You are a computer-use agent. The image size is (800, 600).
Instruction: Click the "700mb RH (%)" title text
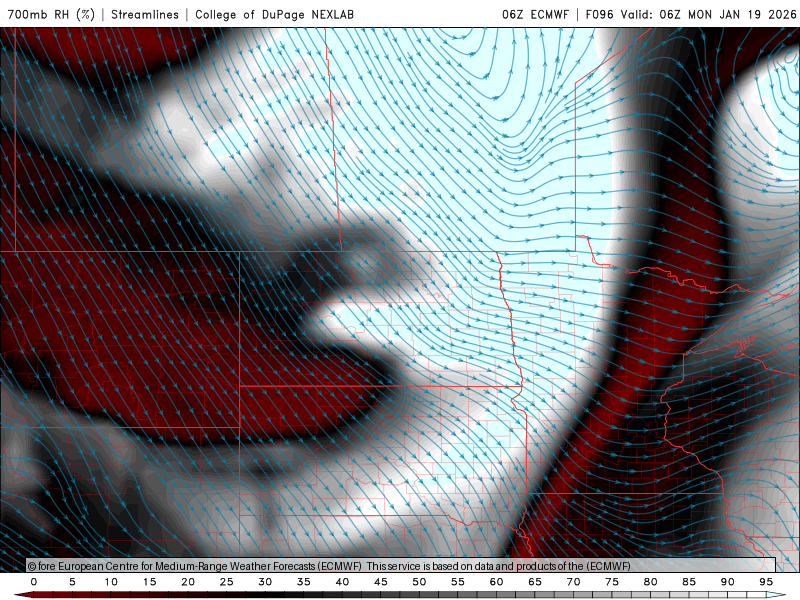pyautogui.click(x=51, y=14)
